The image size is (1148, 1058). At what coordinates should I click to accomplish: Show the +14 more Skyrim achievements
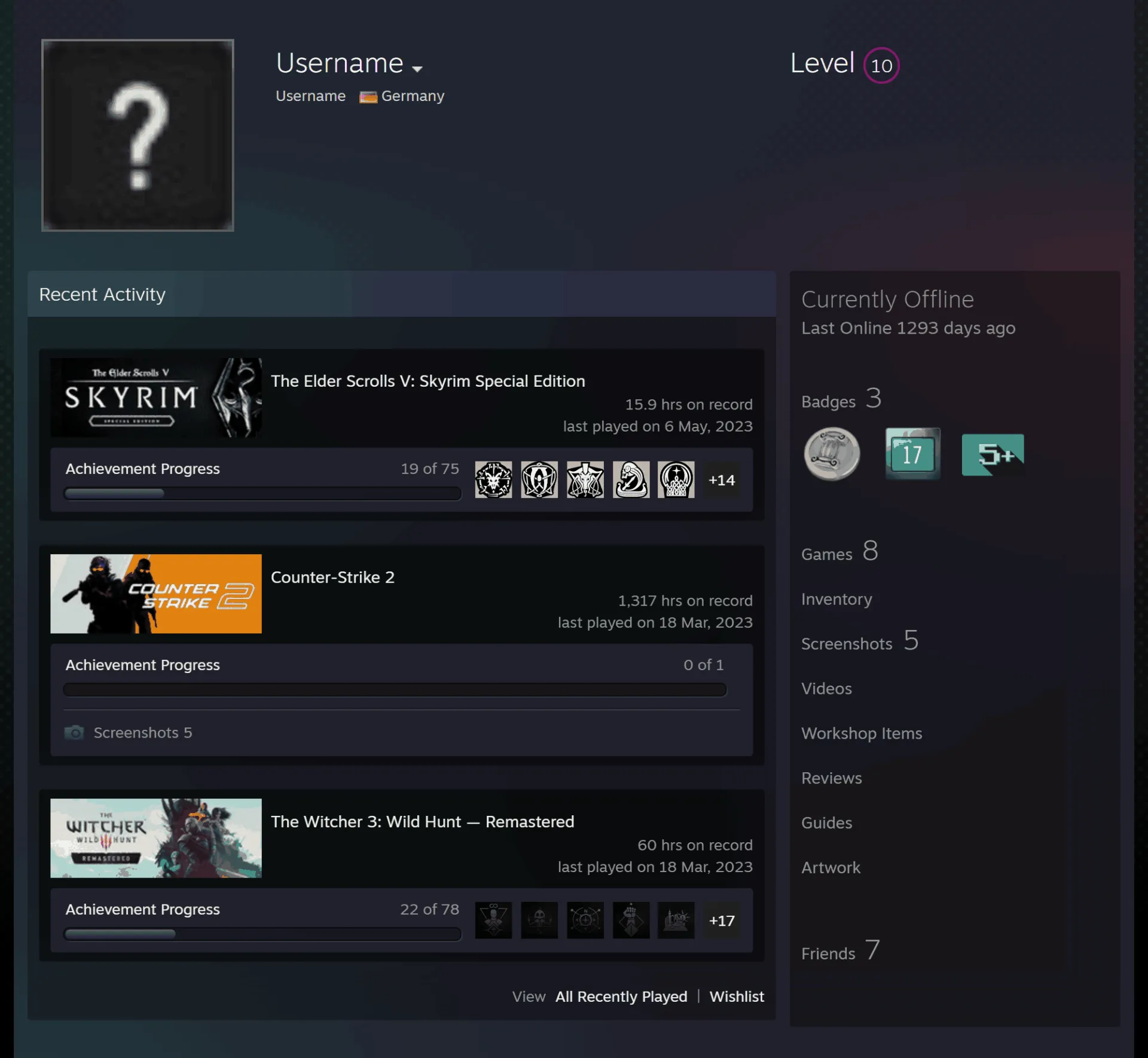[722, 480]
